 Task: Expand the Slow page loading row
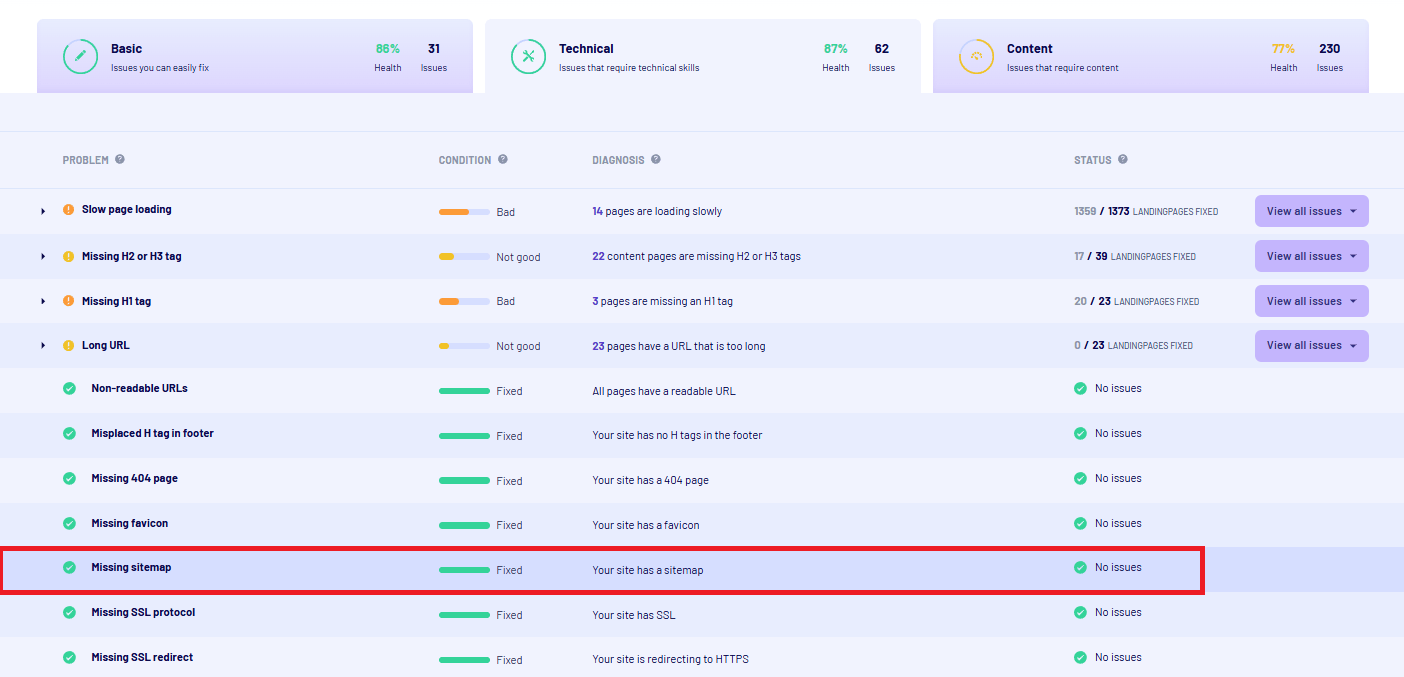43,211
